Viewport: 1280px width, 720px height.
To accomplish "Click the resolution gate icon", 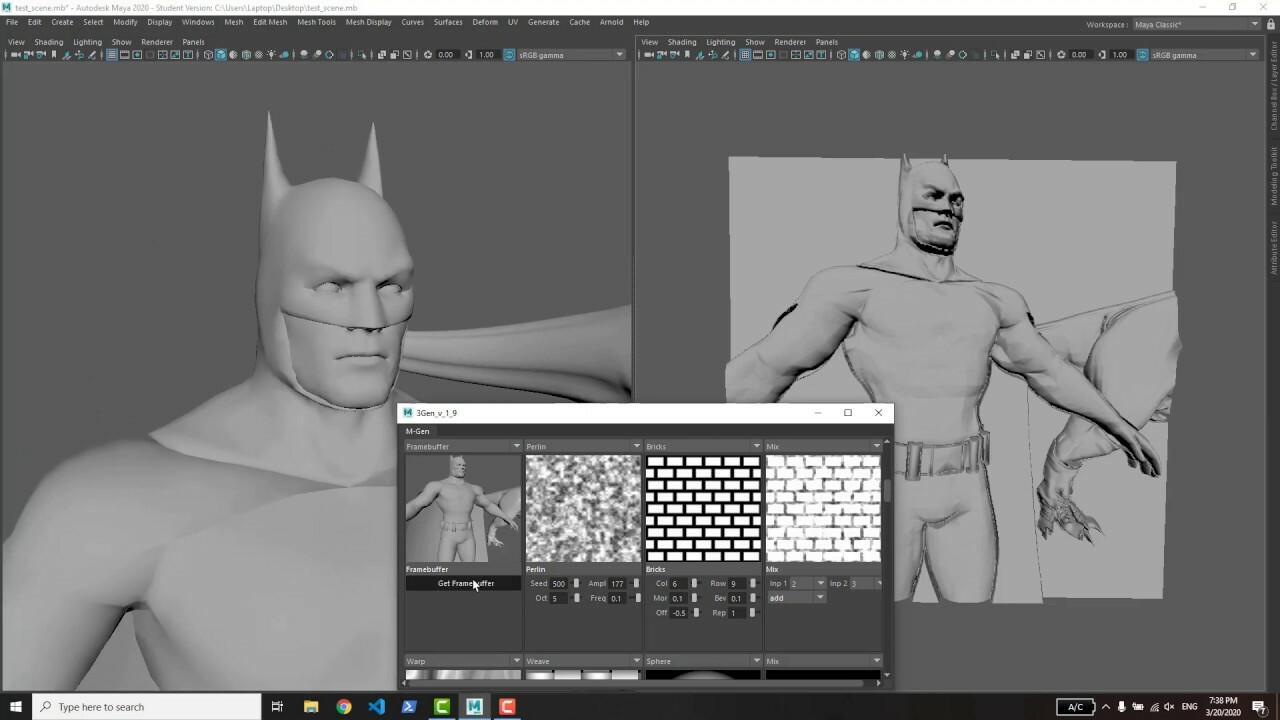I will point(137,55).
